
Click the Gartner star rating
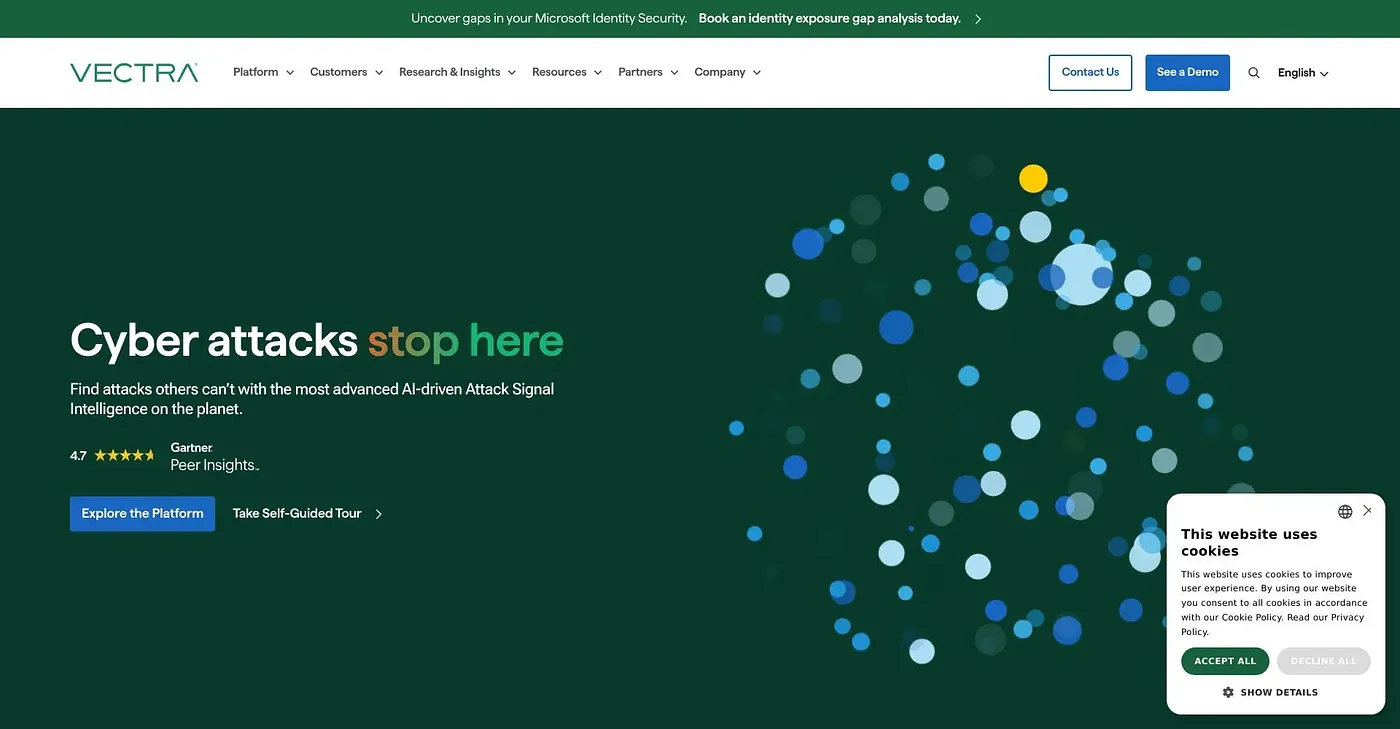coord(124,455)
